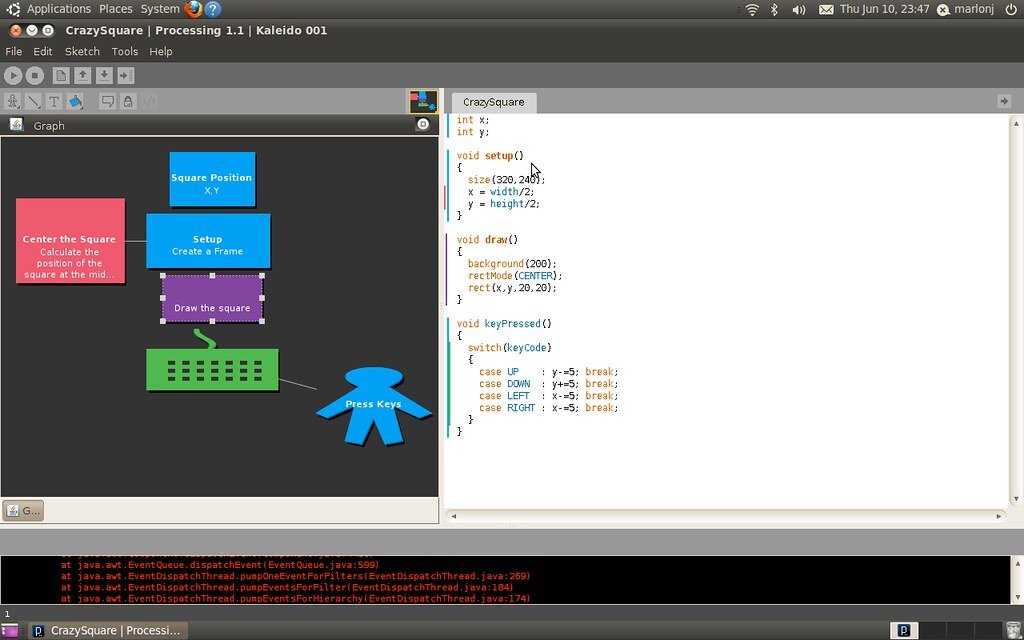Select the person shape tool

pos(13,101)
